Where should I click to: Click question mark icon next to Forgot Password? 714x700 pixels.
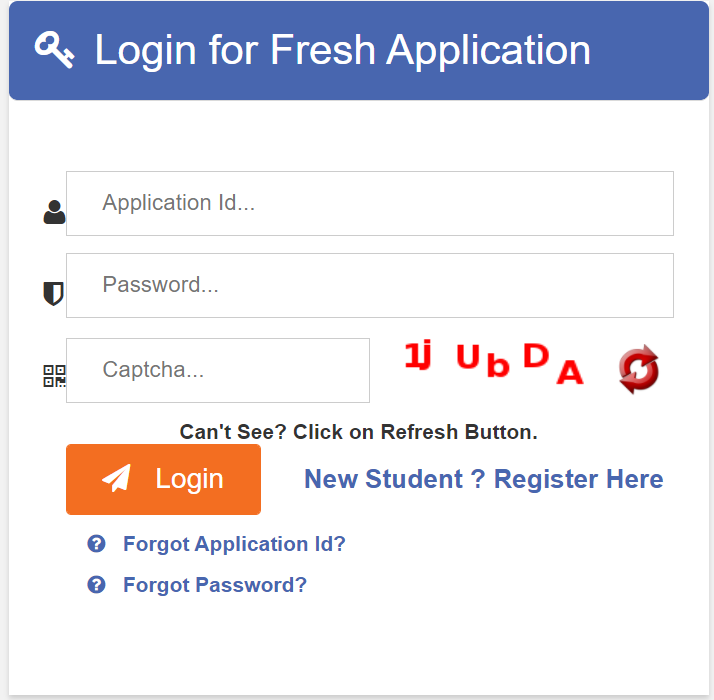pyautogui.click(x=97, y=585)
